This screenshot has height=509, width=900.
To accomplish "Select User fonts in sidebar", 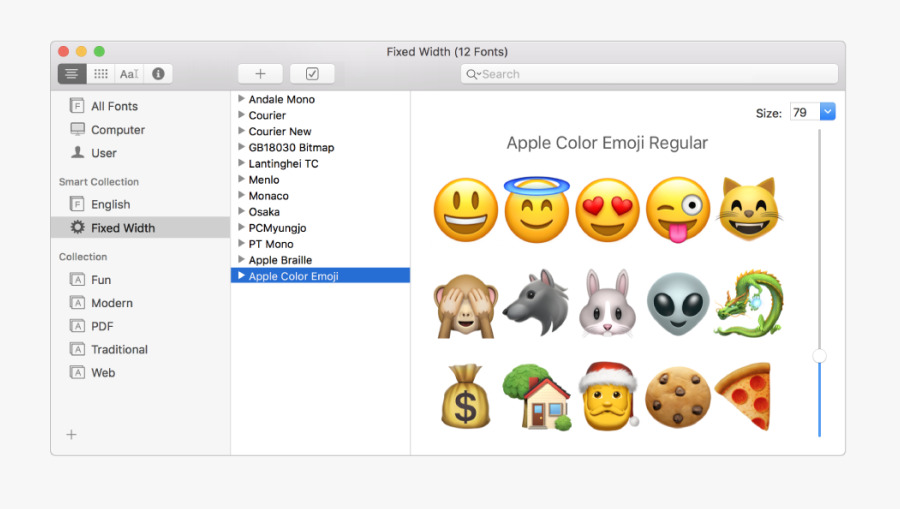I will [94, 153].
